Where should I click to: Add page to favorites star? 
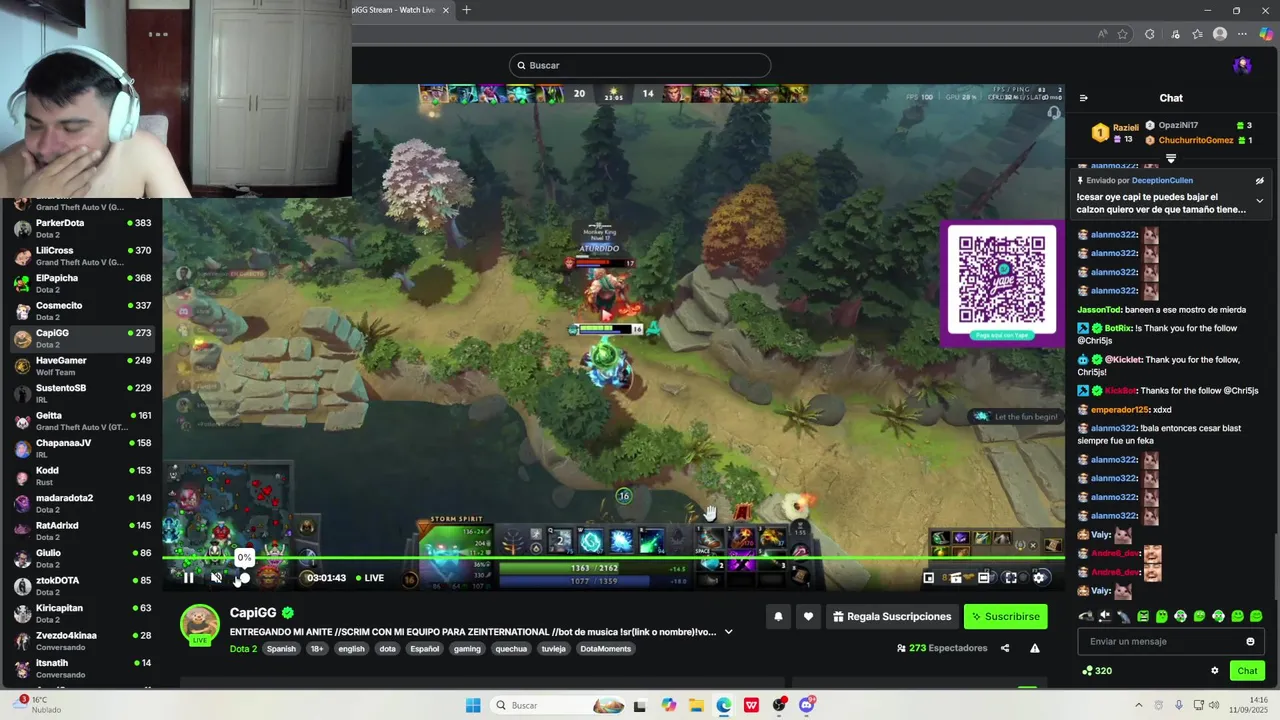click(1122, 34)
